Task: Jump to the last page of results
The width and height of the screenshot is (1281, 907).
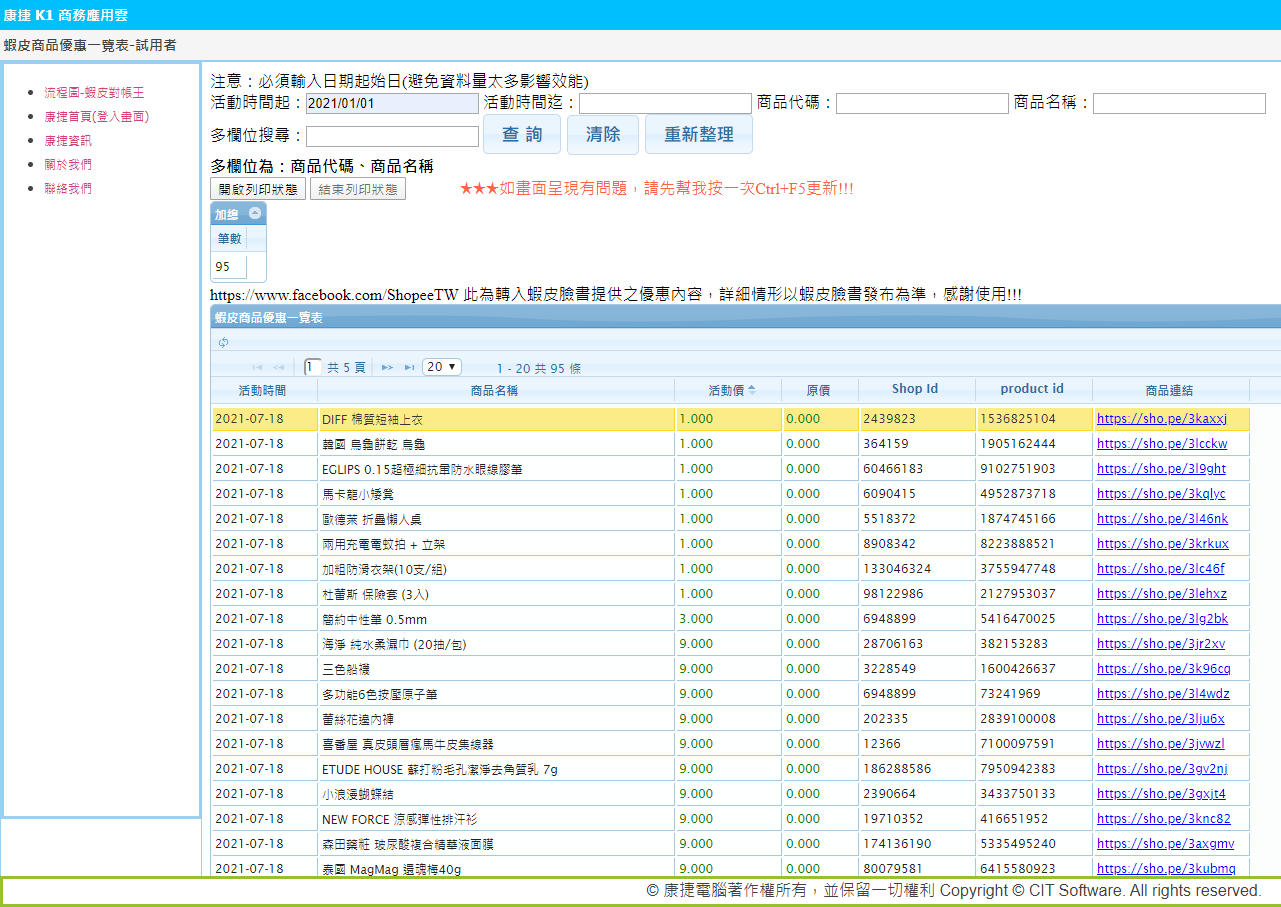Action: 409,368
